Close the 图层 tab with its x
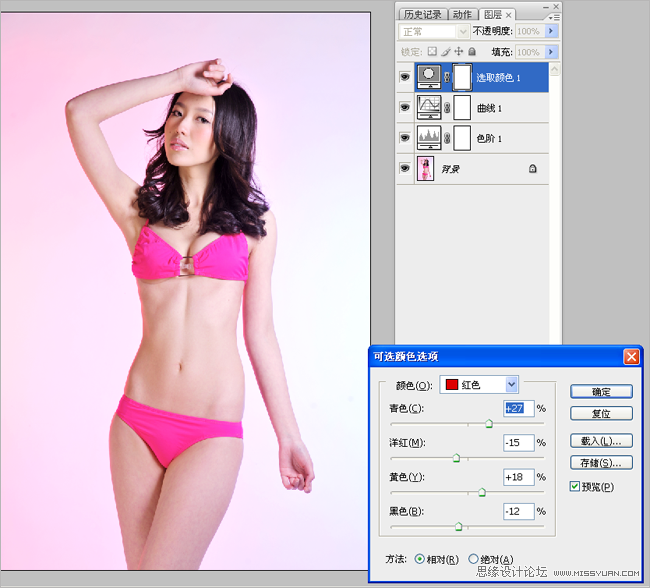This screenshot has width=650, height=588. pos(509,15)
